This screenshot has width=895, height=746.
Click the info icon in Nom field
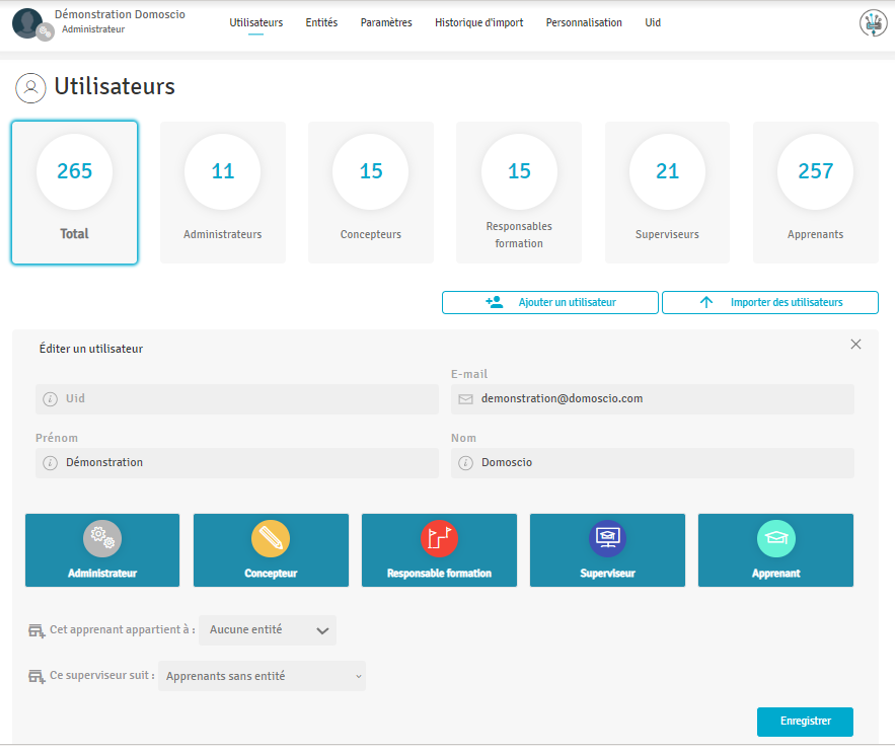click(x=465, y=463)
